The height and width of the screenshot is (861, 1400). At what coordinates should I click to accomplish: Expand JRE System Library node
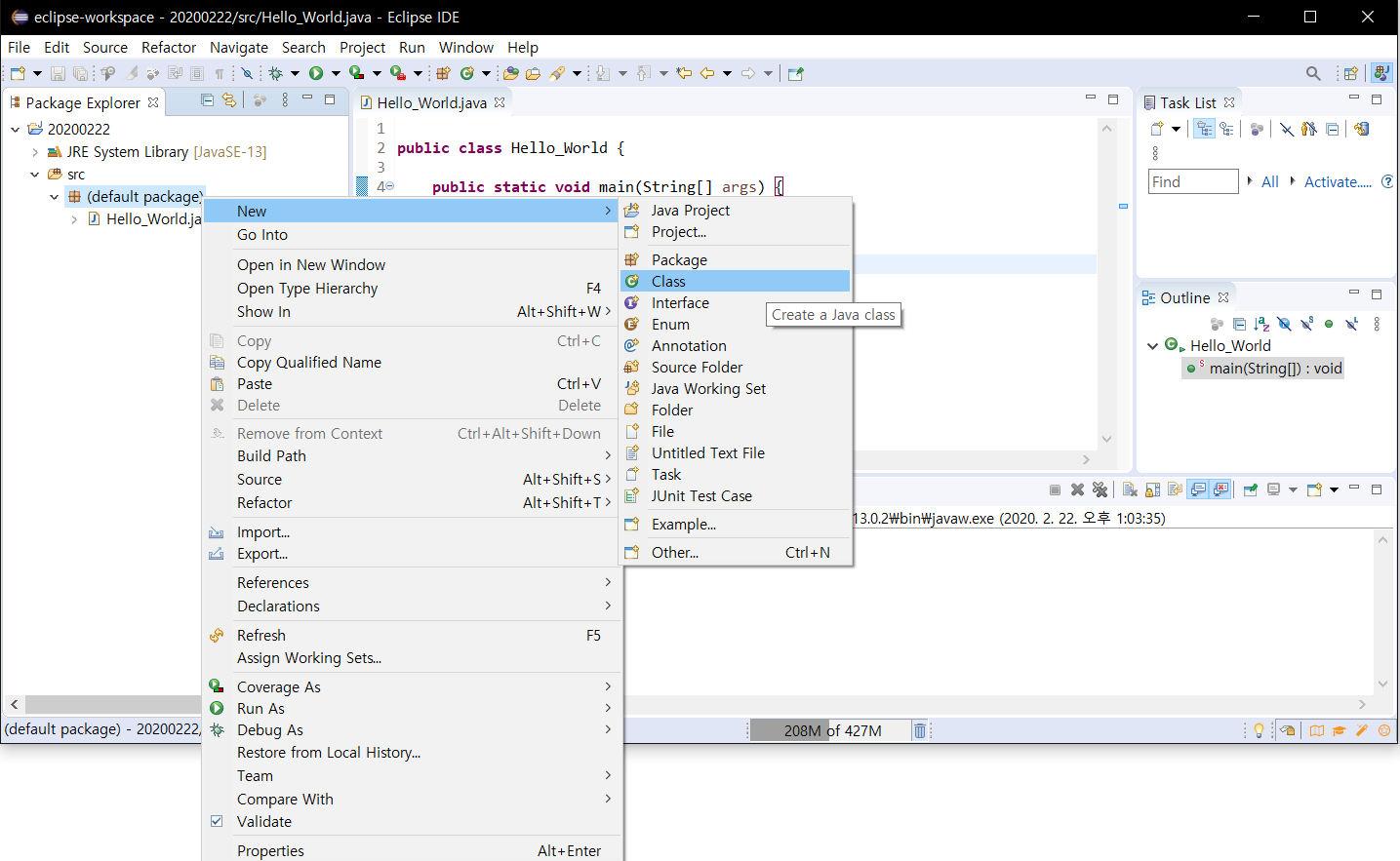[35, 152]
